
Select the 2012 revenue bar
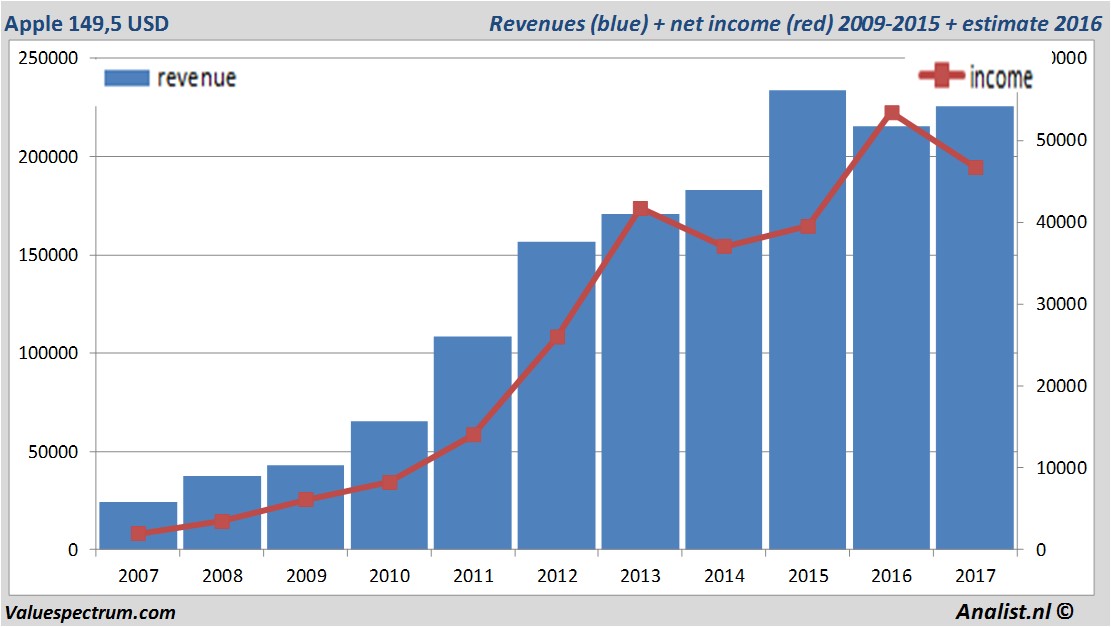(556, 395)
